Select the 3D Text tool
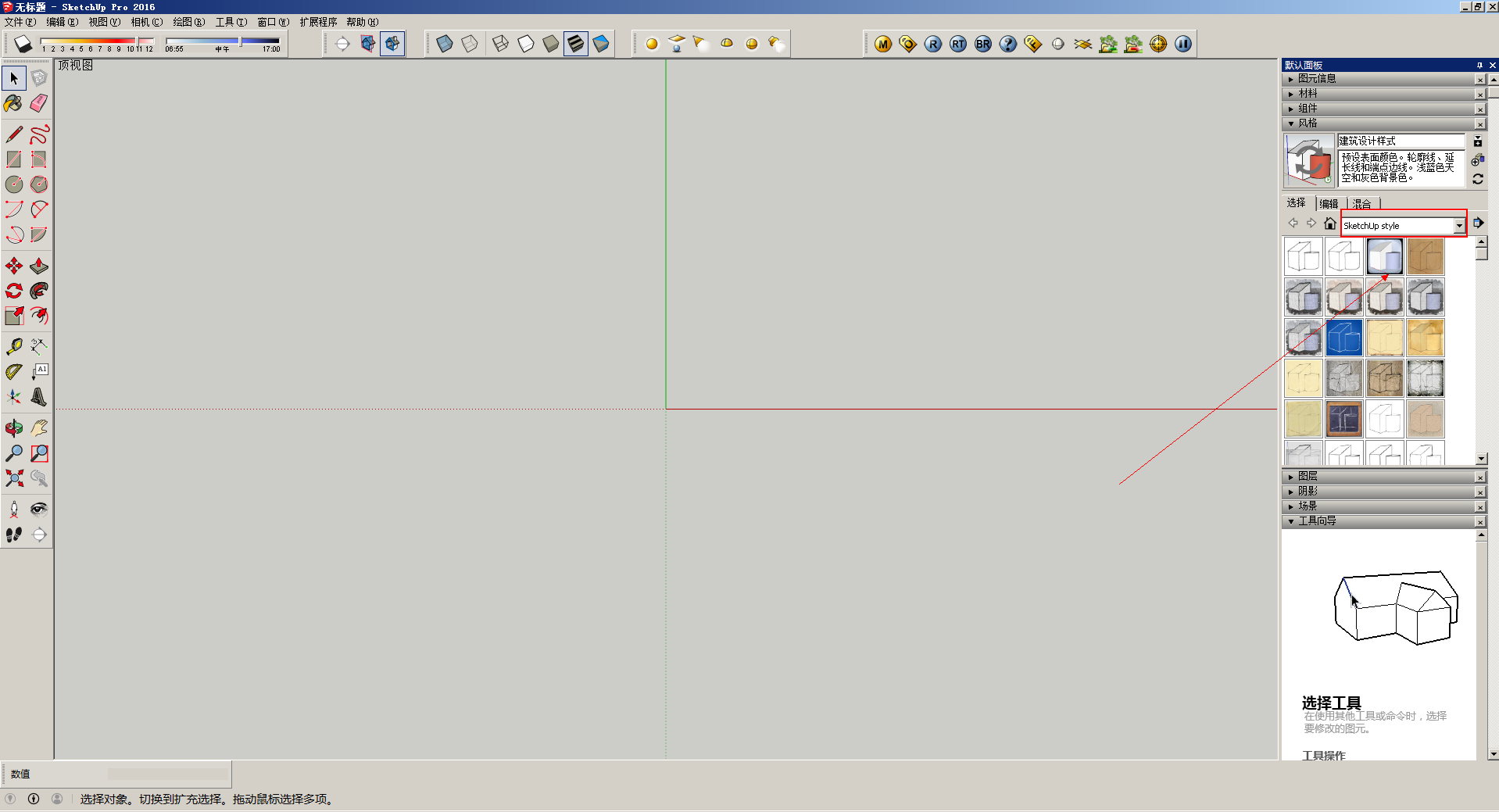 pyautogui.click(x=38, y=397)
